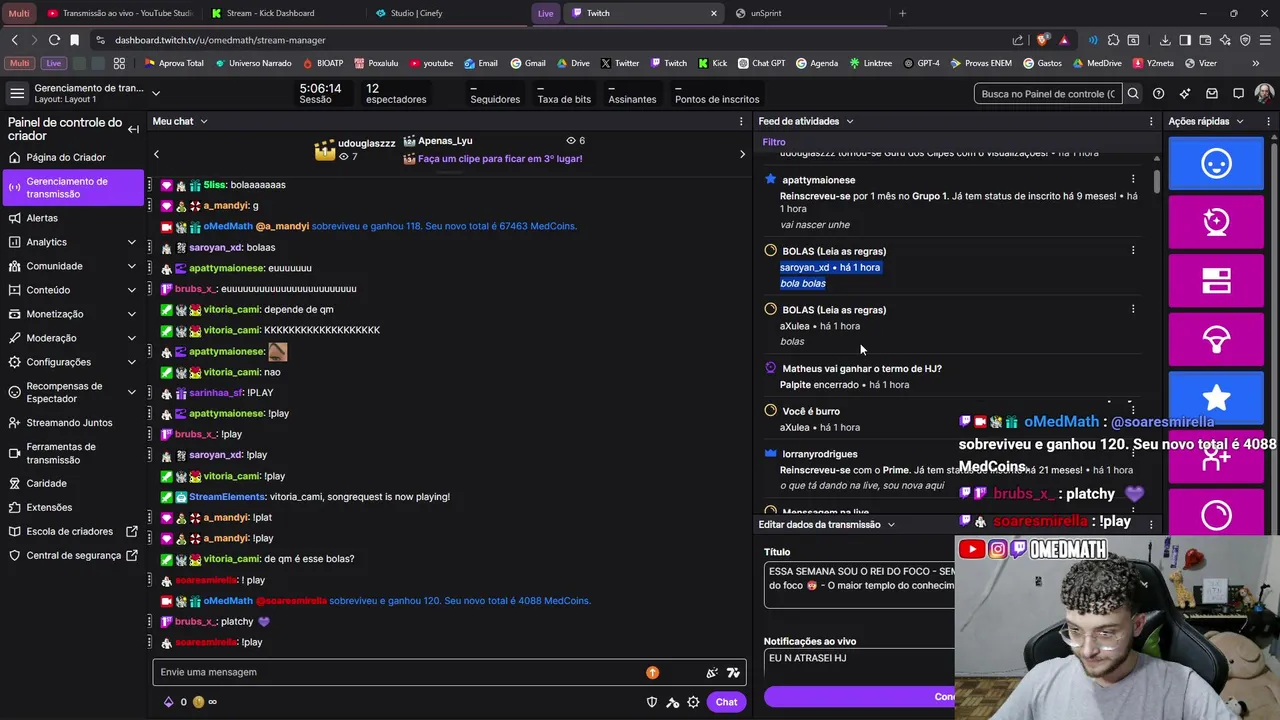Viewport: 1280px width, 720px height.
Task: Open the help question mark icon in header
Action: tap(1158, 93)
